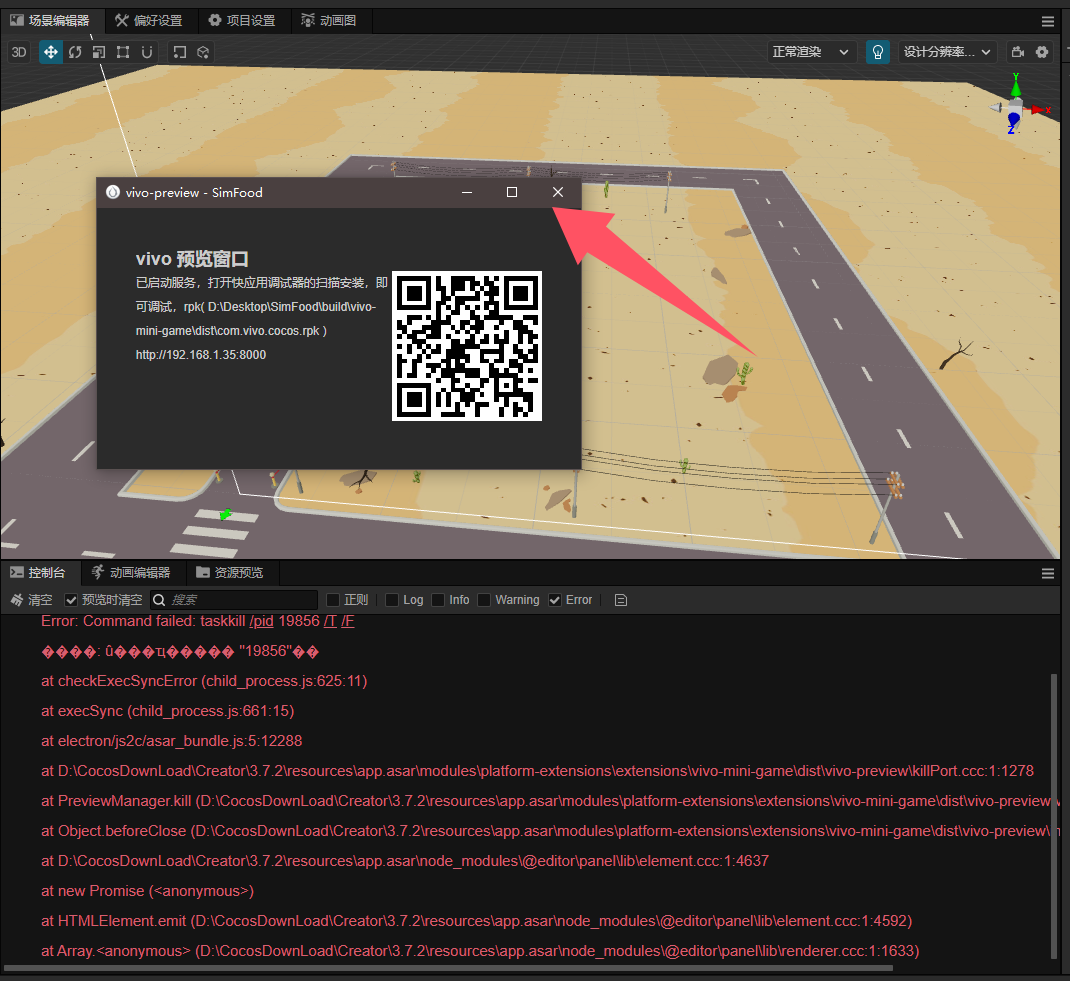
Task: Click the 'at HTMLElement.emit' stack line
Action: tap(476, 921)
